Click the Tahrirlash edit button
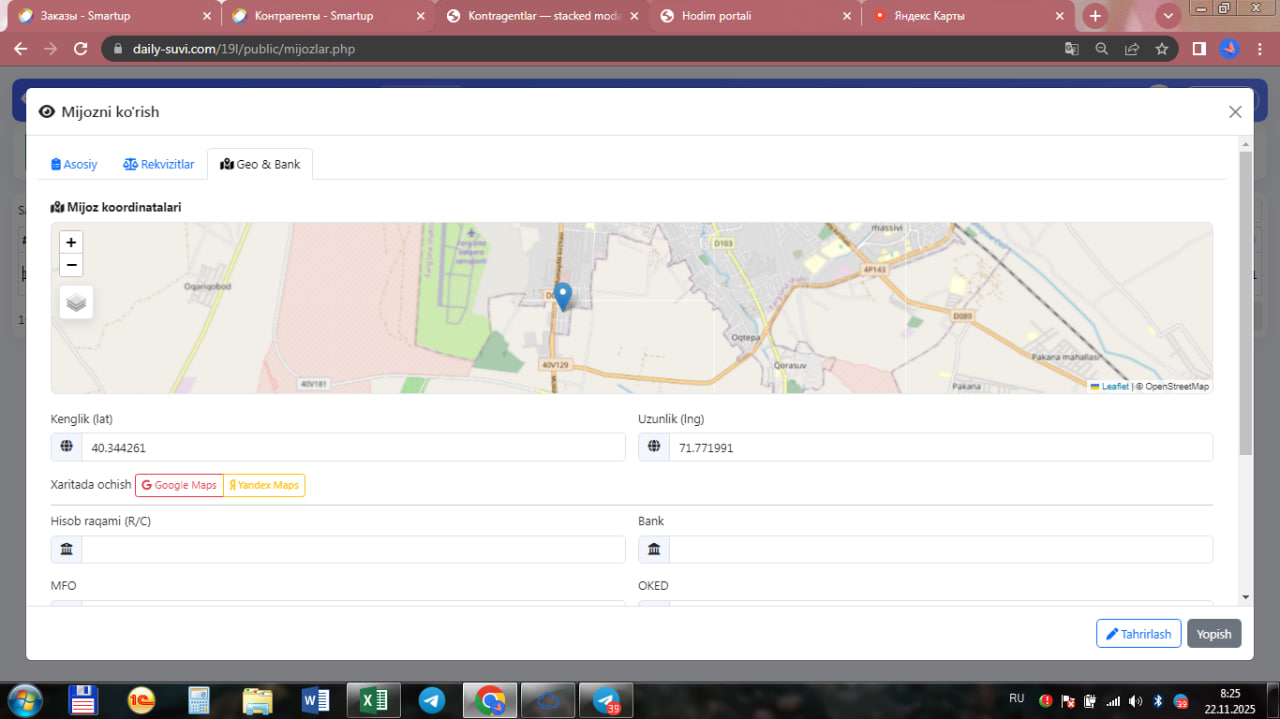The image size is (1280, 719). [x=1138, y=634]
